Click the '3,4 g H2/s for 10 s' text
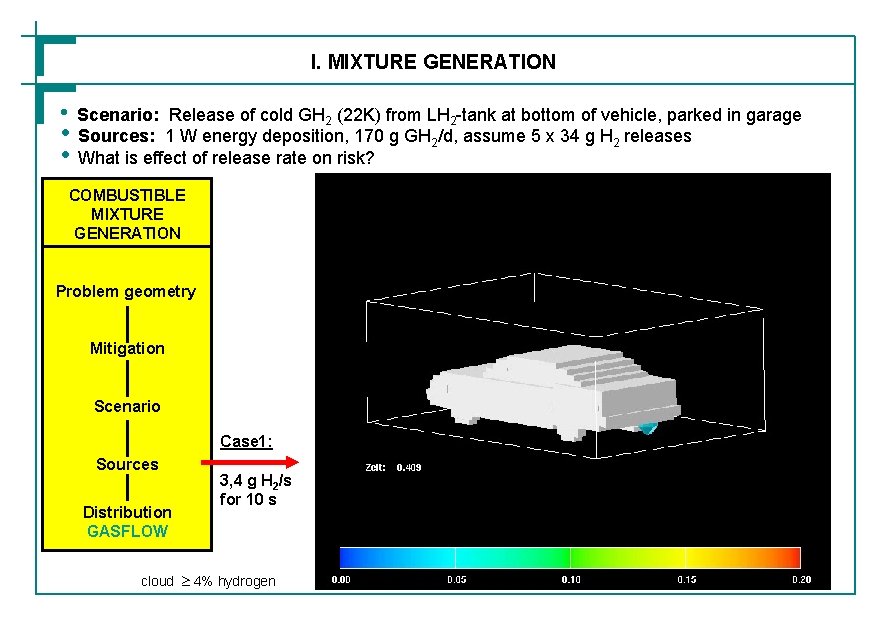This screenshot has height=630, width=891. coord(255,490)
